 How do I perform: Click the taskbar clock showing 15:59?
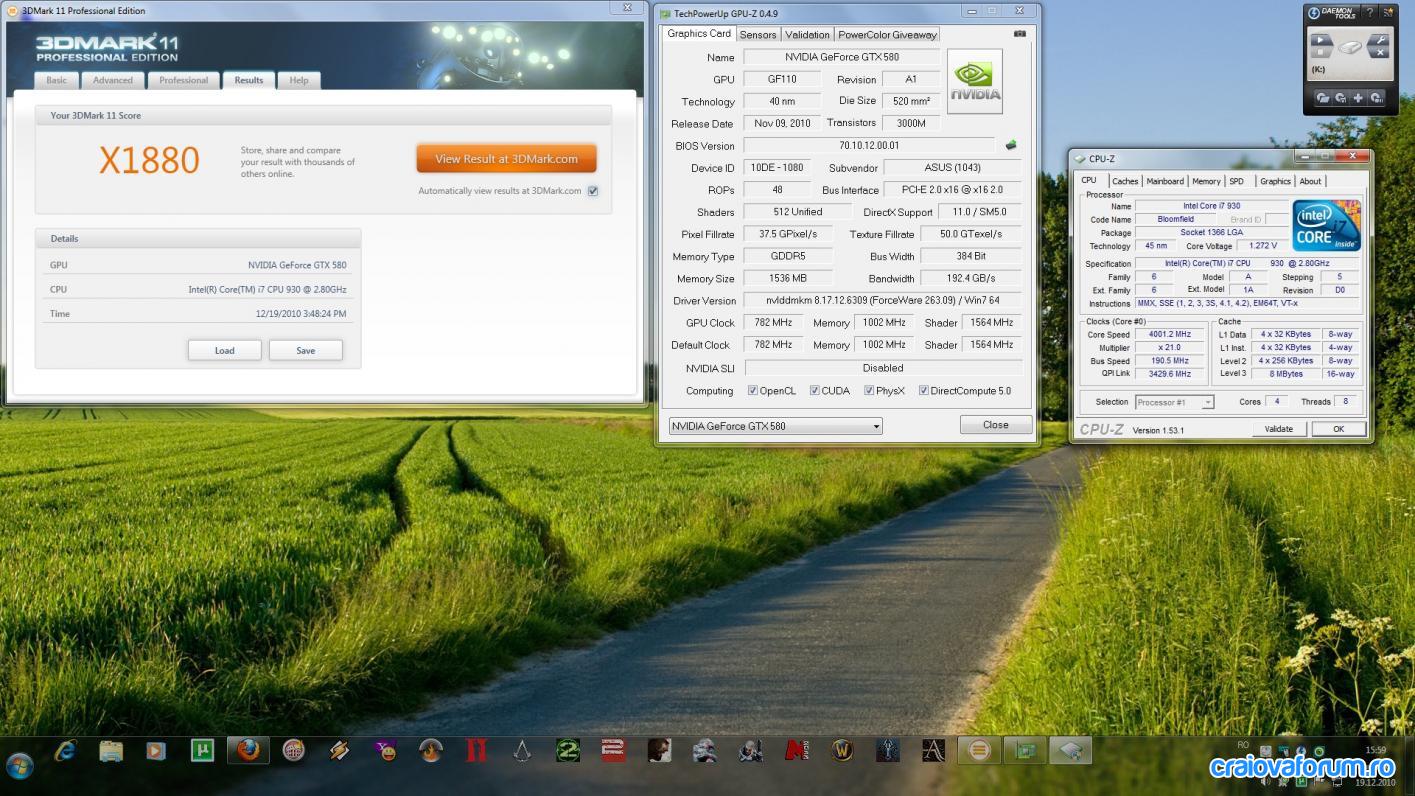click(x=1376, y=750)
